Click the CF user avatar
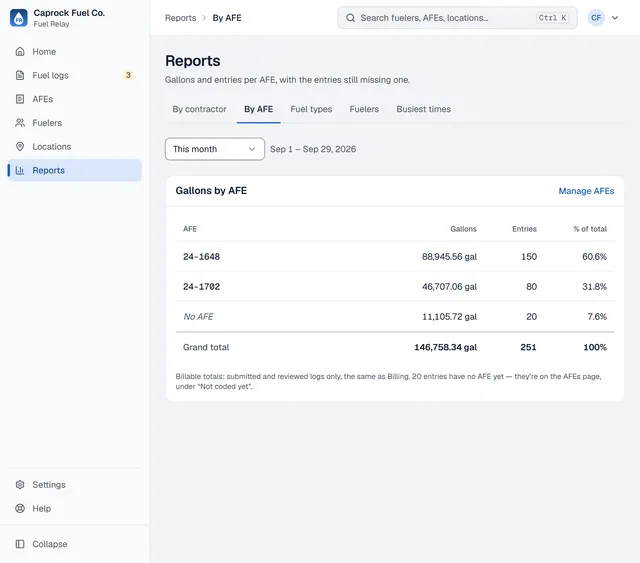 coord(596,18)
